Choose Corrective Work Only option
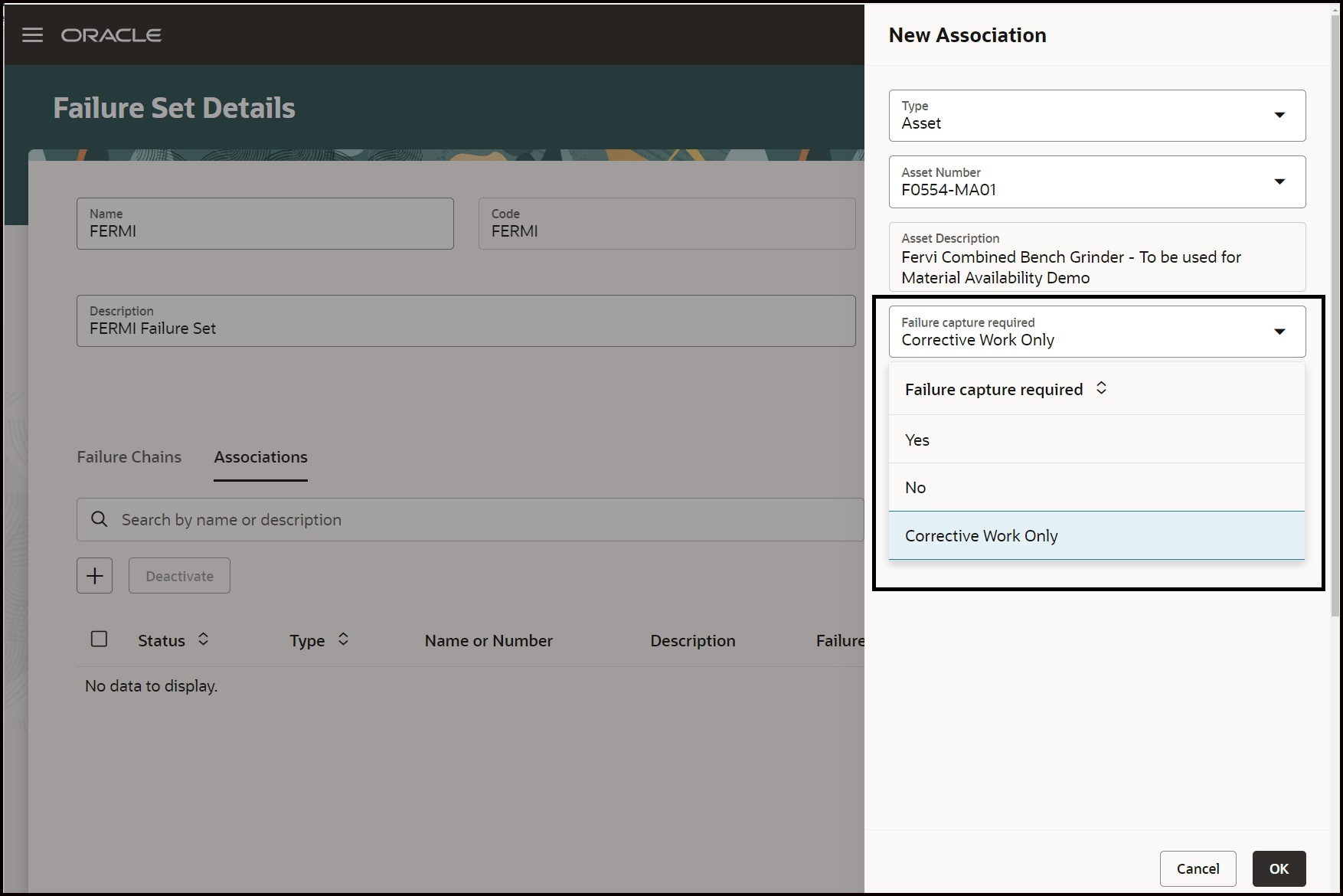The height and width of the screenshot is (896, 1343). [1096, 535]
